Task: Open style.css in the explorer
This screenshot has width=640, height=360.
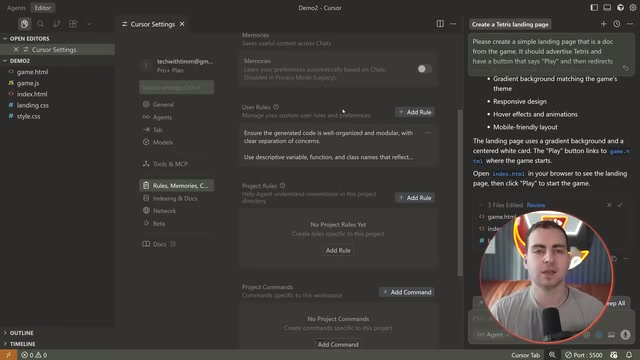Action: (x=28, y=116)
